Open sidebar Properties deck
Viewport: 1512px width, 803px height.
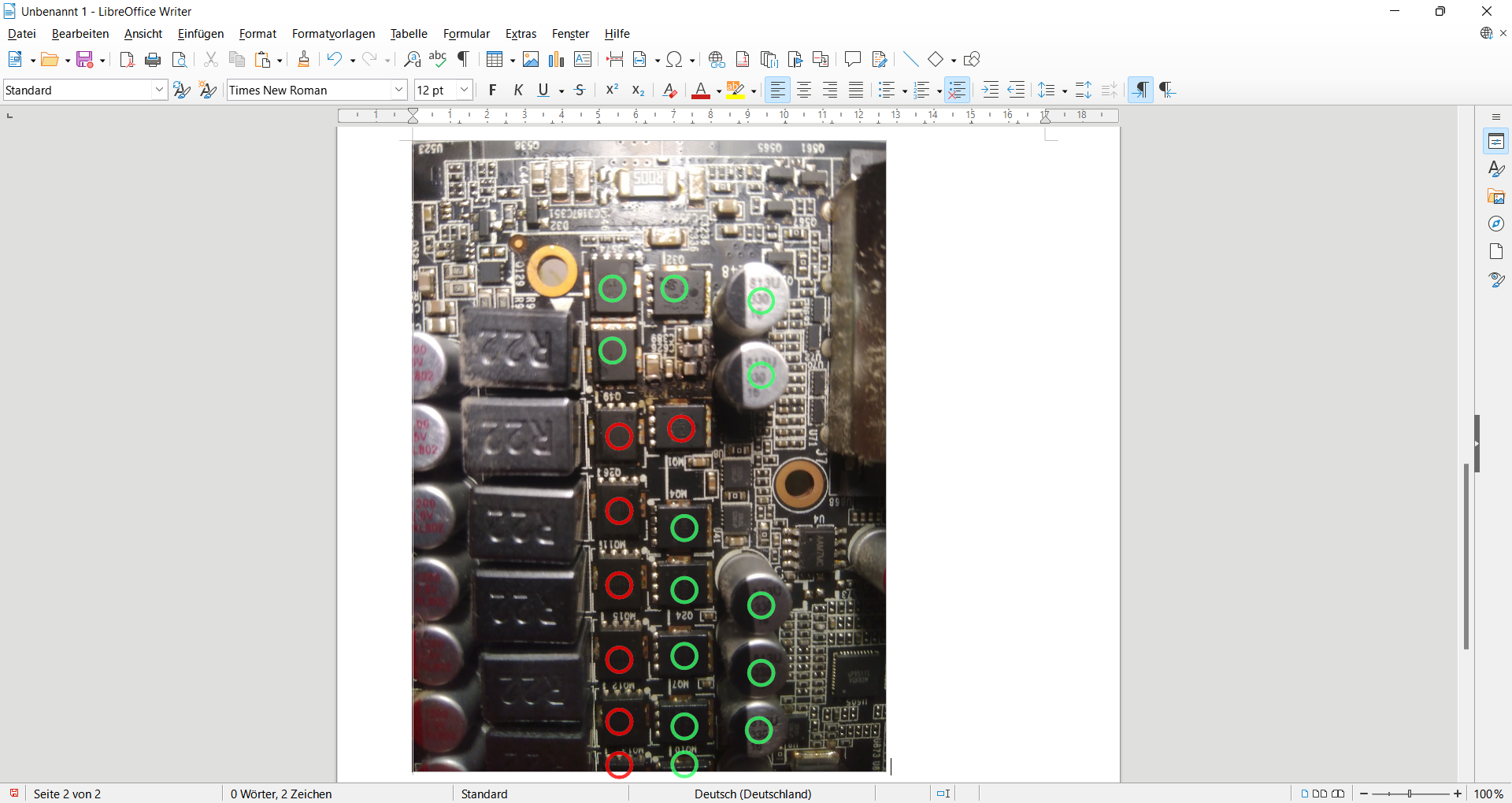pos(1496,142)
